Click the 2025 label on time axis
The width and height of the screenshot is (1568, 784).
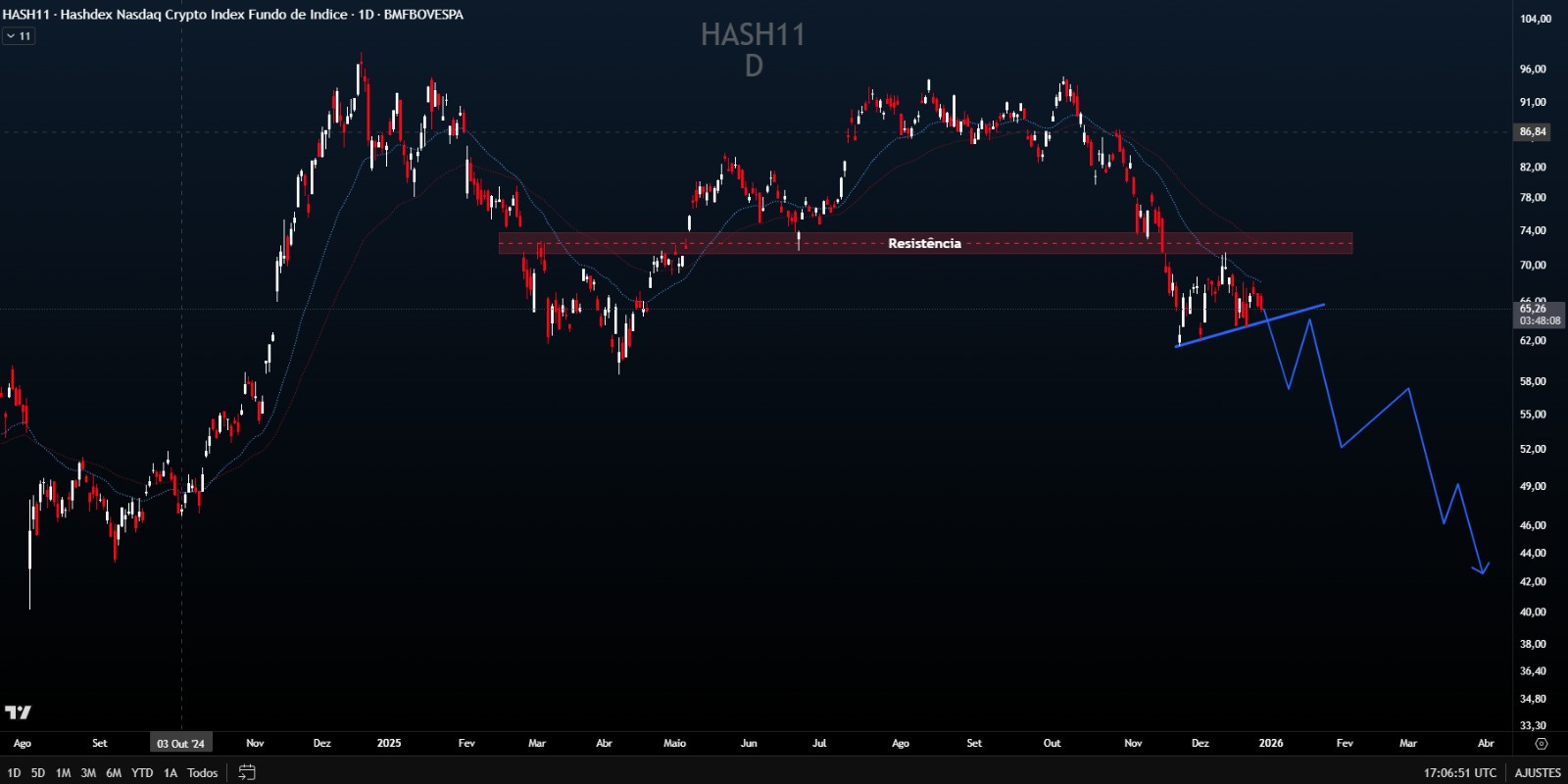[389, 743]
